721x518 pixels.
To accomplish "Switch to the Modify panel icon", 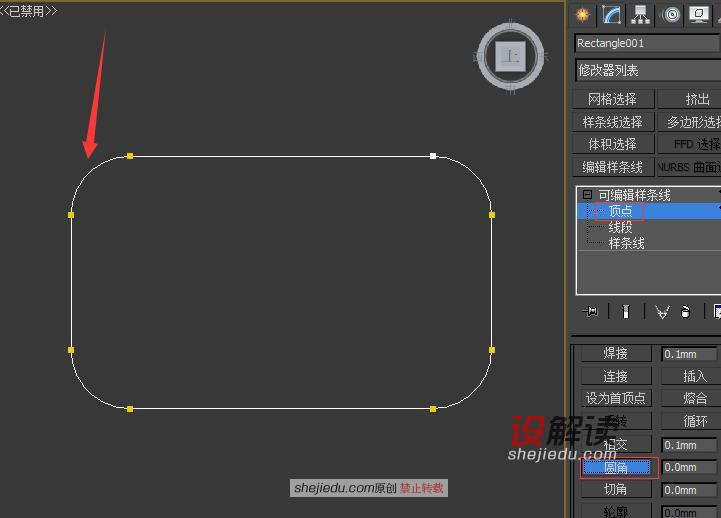I will (611, 15).
